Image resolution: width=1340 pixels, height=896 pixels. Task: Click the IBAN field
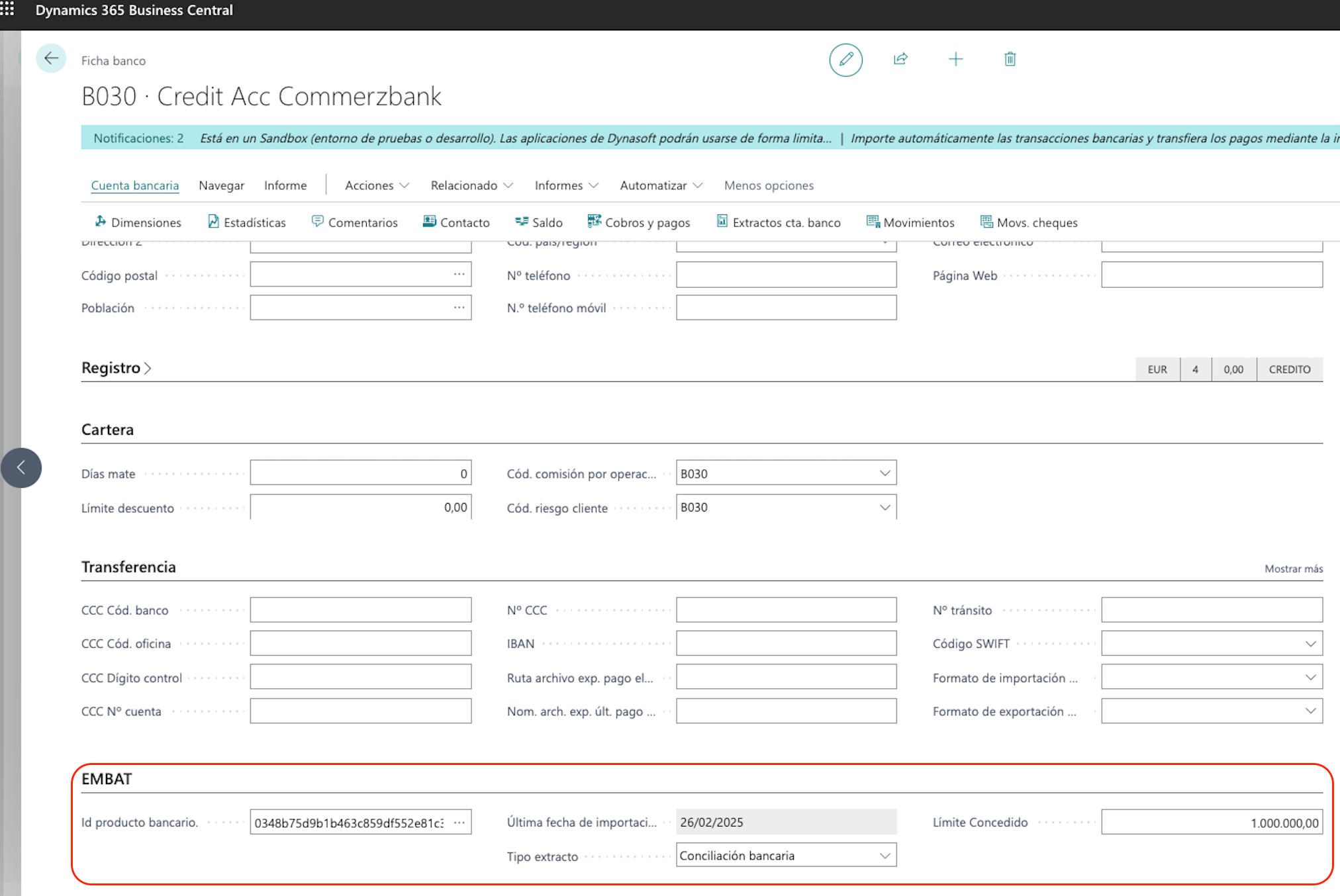click(x=787, y=643)
